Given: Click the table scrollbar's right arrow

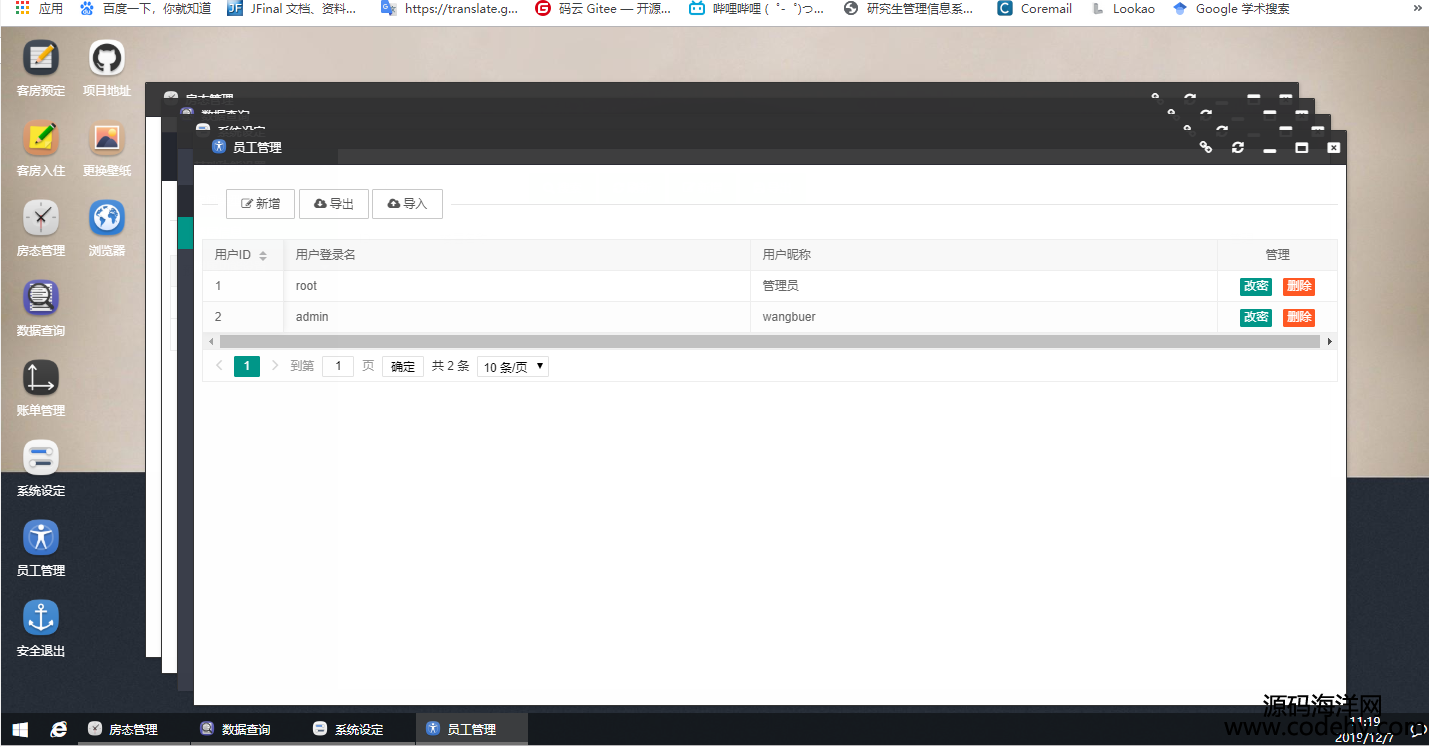Looking at the screenshot, I should tap(1329, 342).
